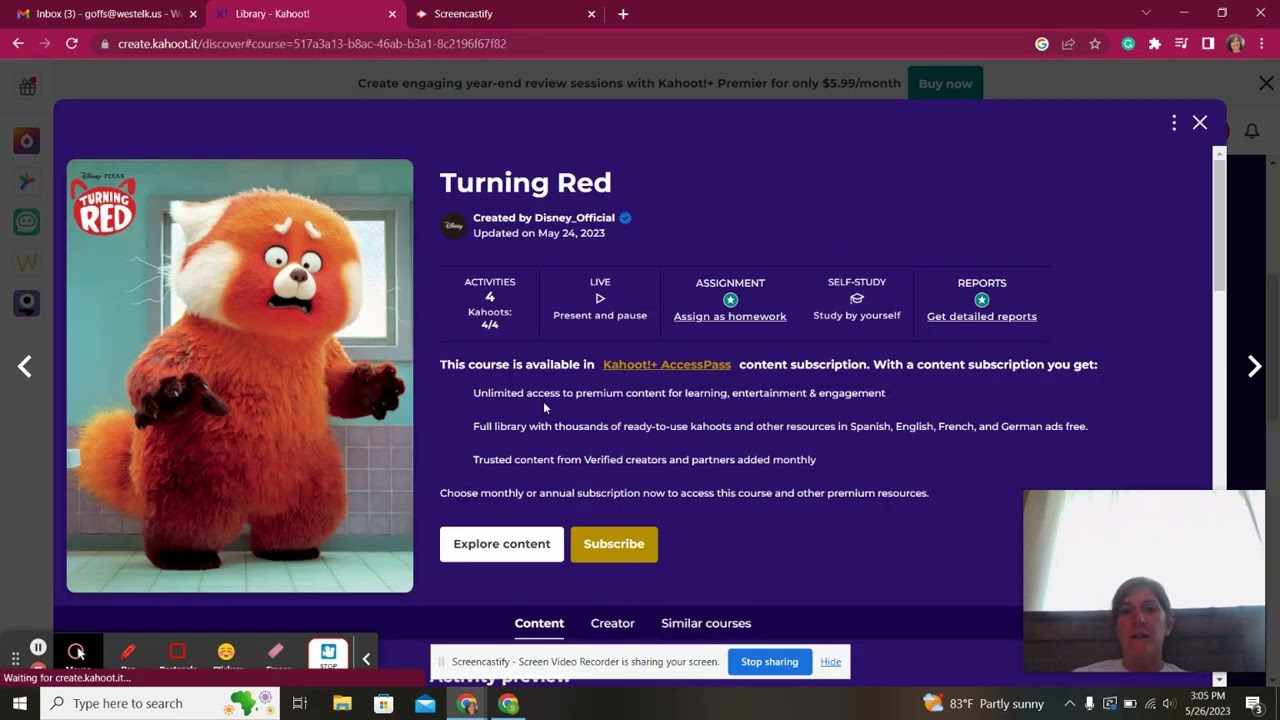Click Stop sharing in the share notification
The height and width of the screenshot is (720, 1280).
770,662
